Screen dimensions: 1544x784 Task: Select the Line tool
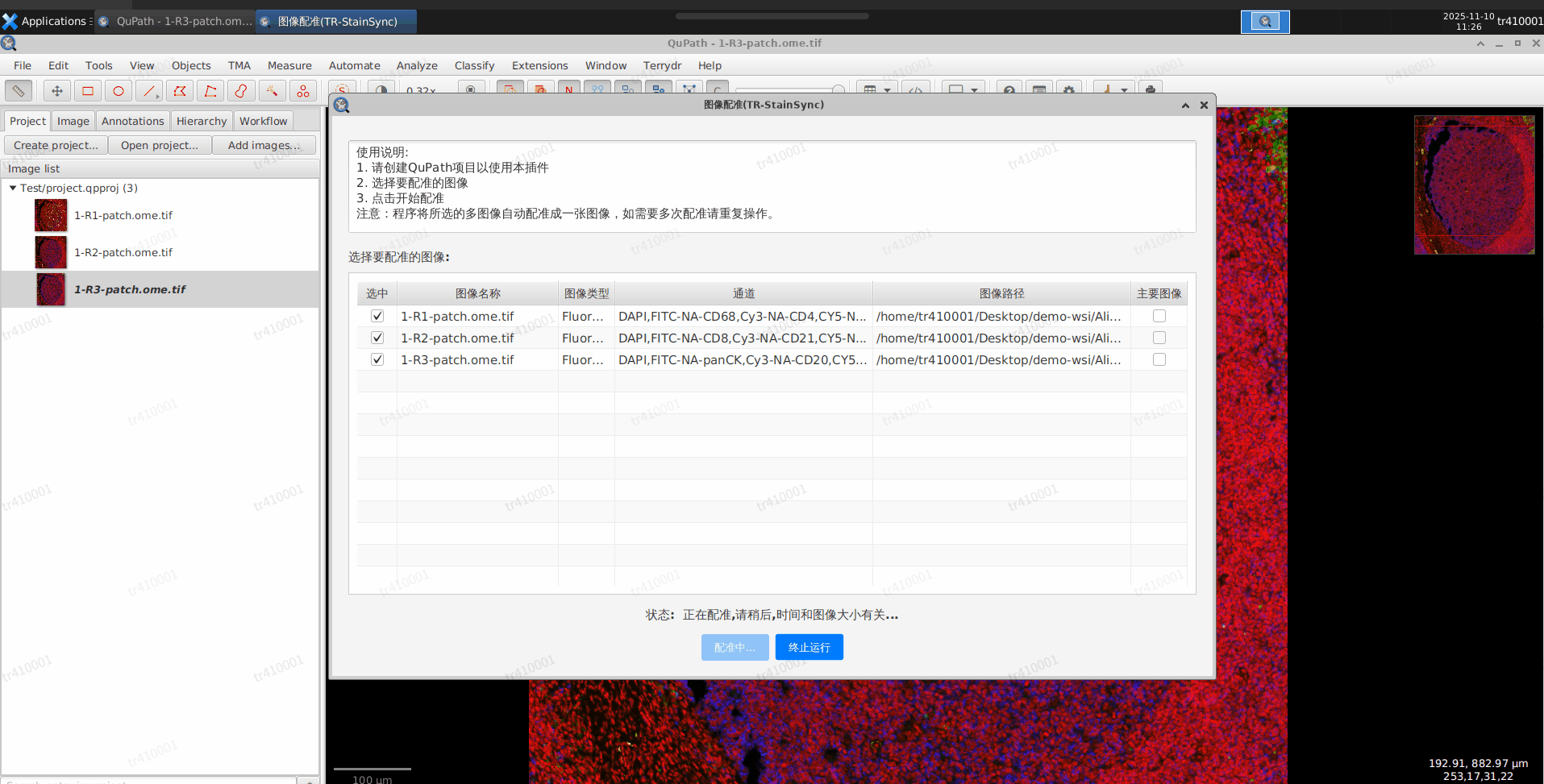pyautogui.click(x=148, y=91)
